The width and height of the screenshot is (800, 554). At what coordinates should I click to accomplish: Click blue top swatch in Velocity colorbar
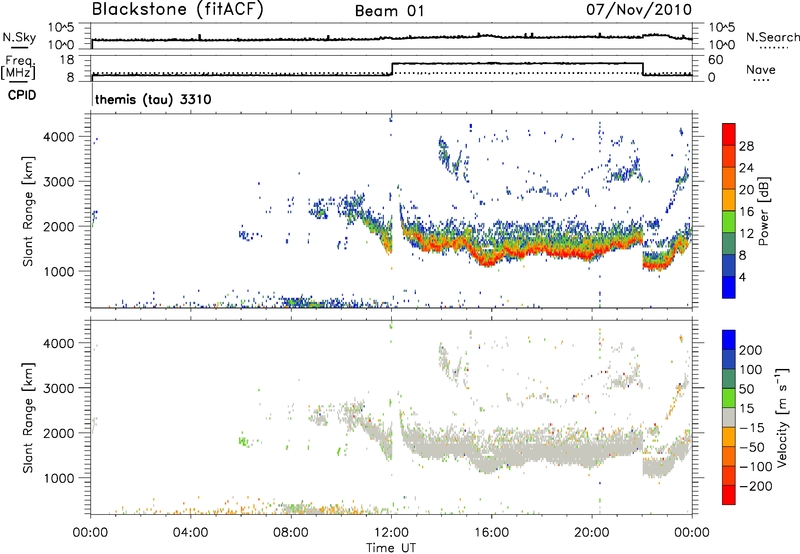pyautogui.click(x=729, y=340)
